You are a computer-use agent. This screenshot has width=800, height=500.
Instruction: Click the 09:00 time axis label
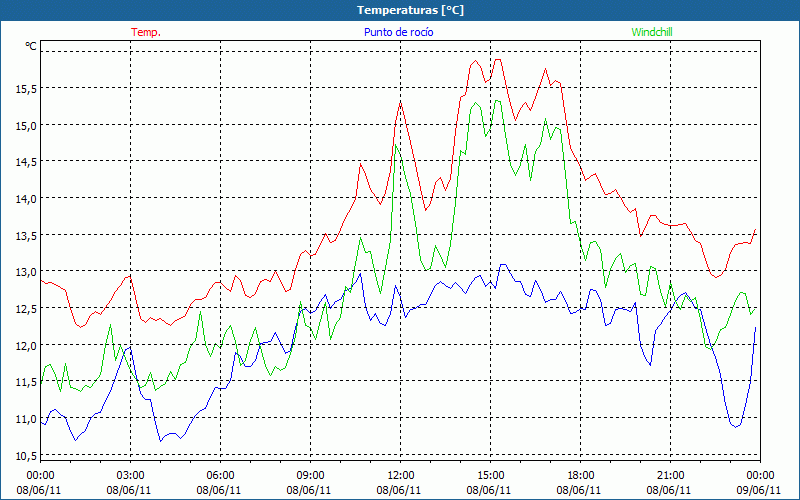(x=310, y=476)
